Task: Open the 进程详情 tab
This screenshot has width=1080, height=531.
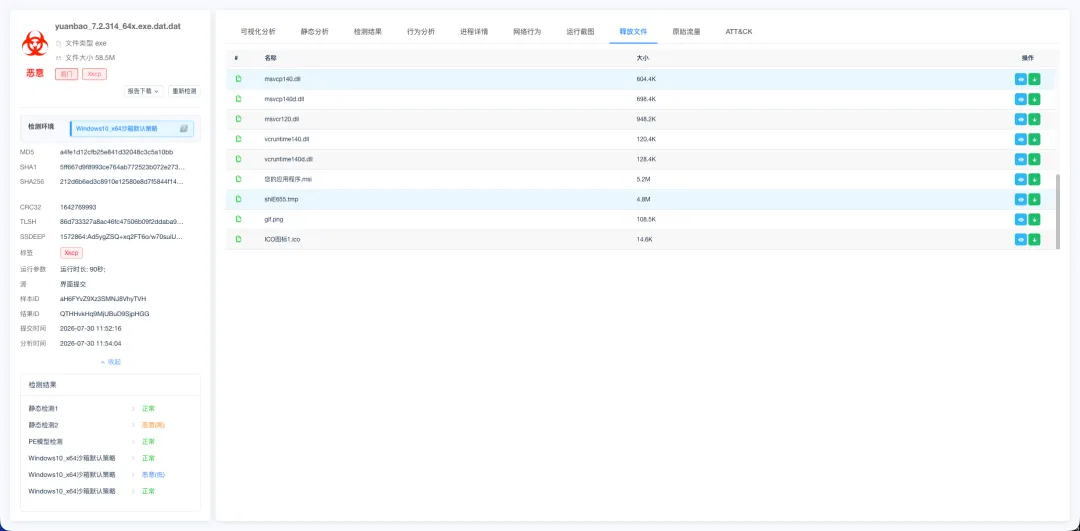Action: point(474,32)
